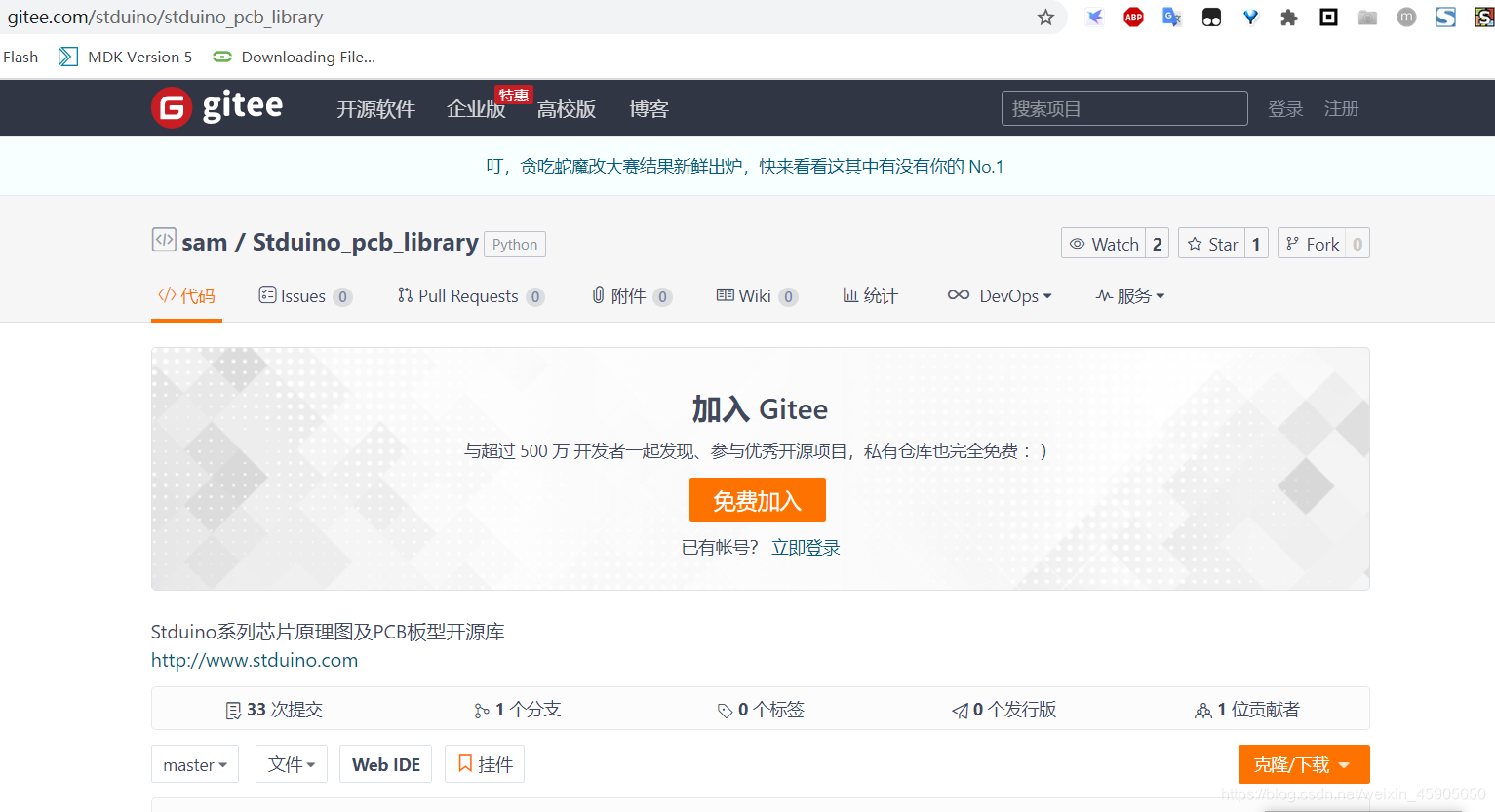The height and width of the screenshot is (812, 1495).
Task: Click the blue V shield extension icon
Action: [x=1250, y=18]
